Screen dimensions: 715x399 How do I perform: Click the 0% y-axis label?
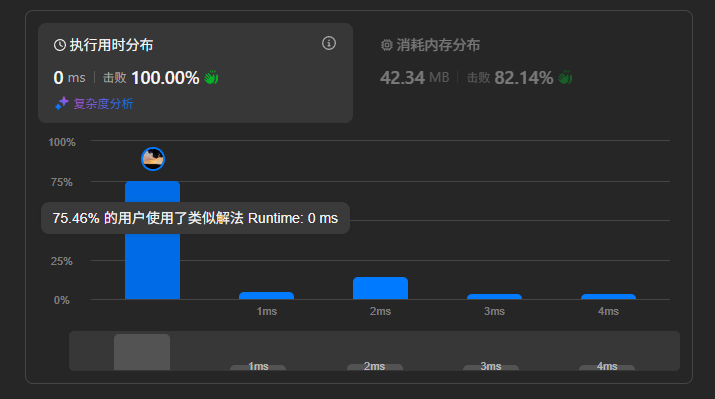click(x=62, y=301)
